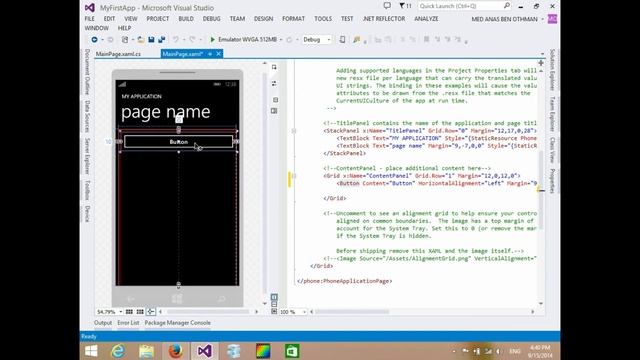Start debugging with the green play icon
The width and height of the screenshot is (640, 360).
pos(212,40)
